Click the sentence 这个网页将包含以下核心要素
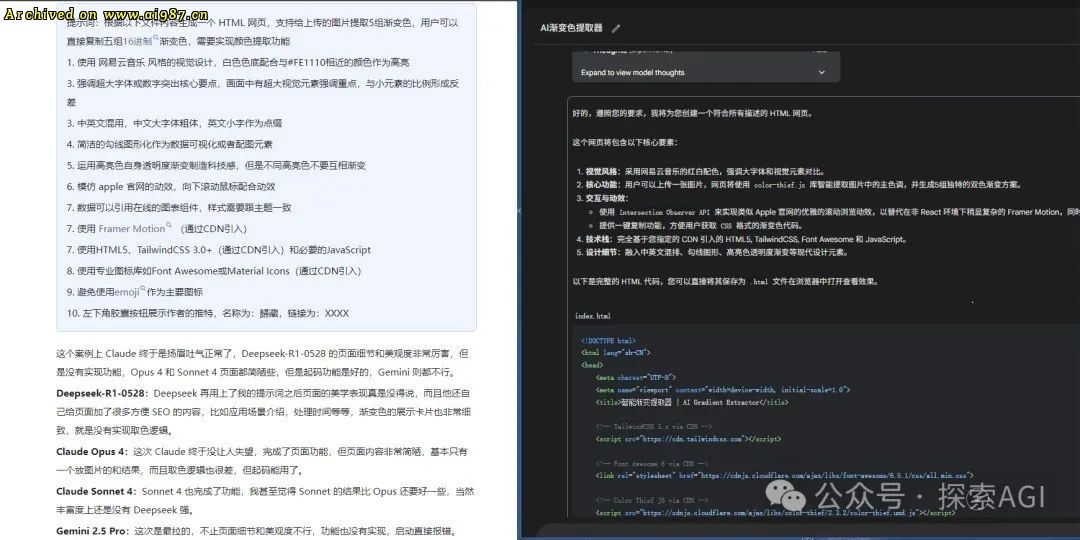This screenshot has height=540, width=1080. tap(625, 143)
